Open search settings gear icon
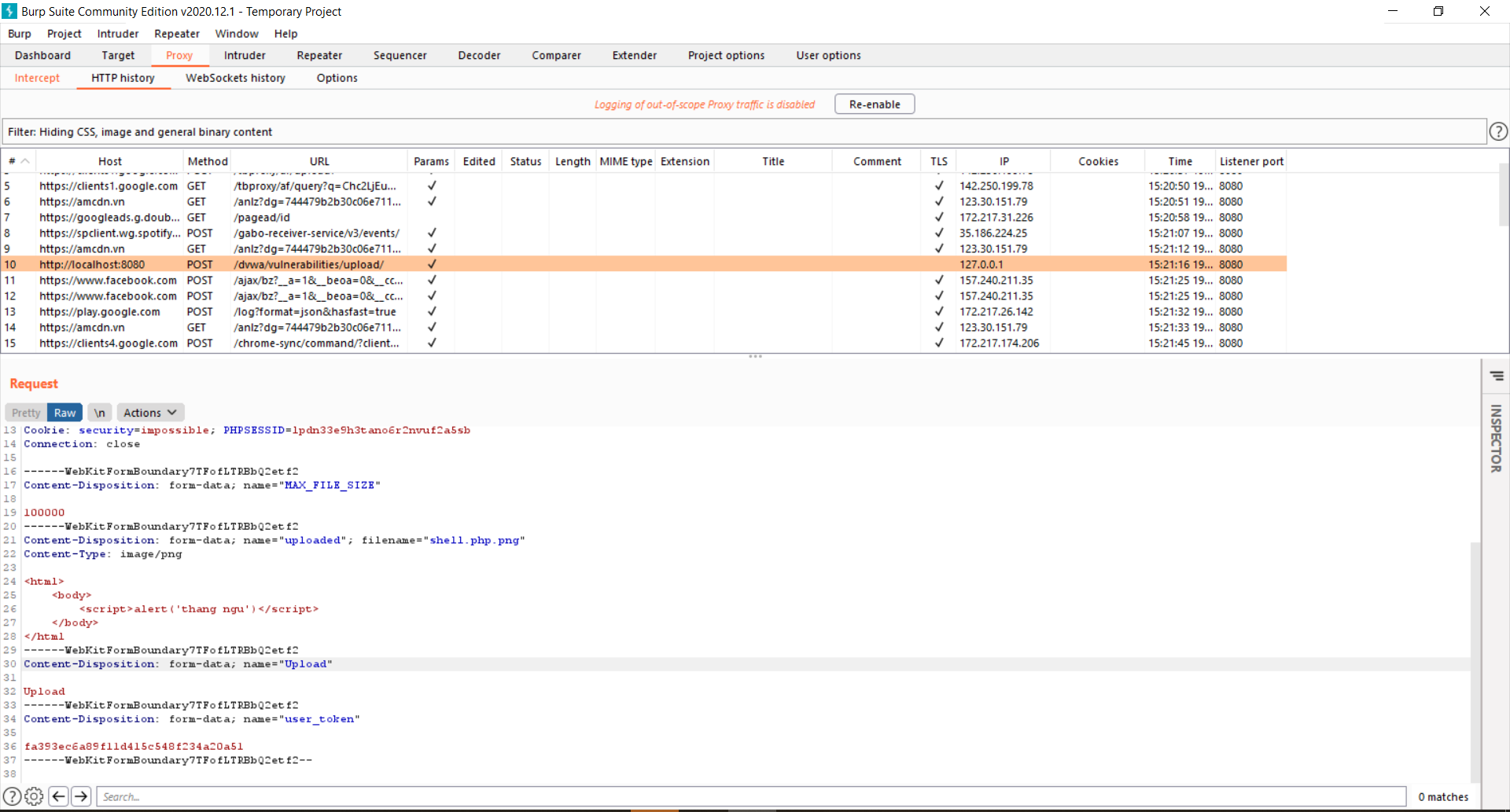This screenshot has height=812, width=1510. (34, 796)
